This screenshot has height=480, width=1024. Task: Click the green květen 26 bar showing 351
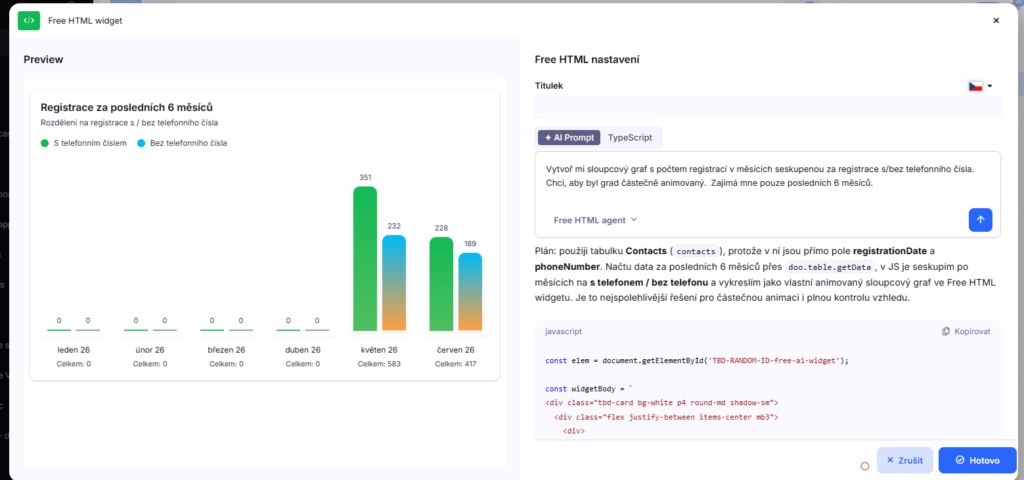click(365, 259)
